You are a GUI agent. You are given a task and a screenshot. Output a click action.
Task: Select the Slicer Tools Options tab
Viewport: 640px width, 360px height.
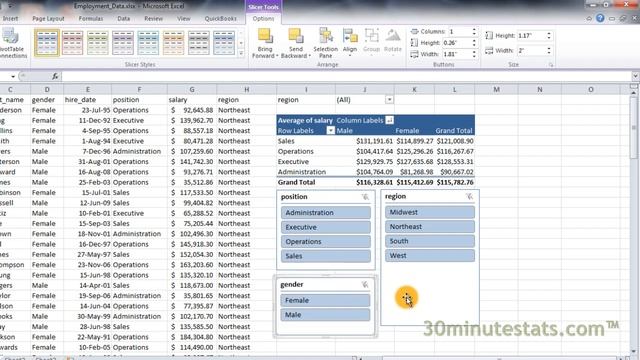263,19
